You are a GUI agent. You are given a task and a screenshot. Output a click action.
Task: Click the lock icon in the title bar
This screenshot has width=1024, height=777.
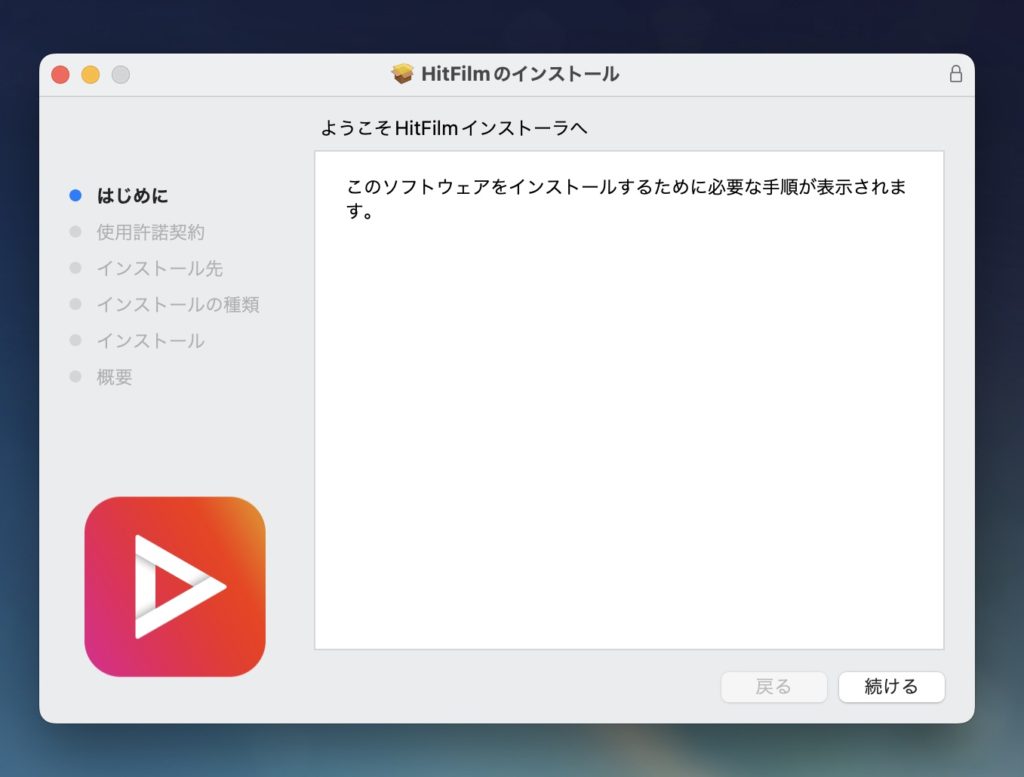click(955, 74)
